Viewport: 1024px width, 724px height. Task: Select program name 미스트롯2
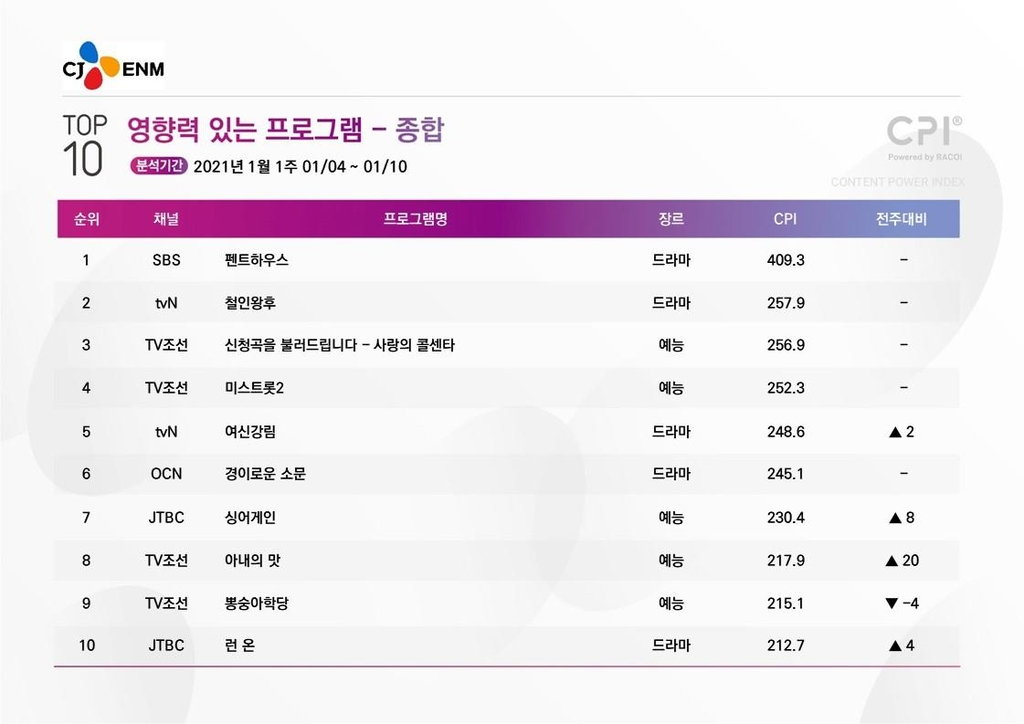(254, 388)
